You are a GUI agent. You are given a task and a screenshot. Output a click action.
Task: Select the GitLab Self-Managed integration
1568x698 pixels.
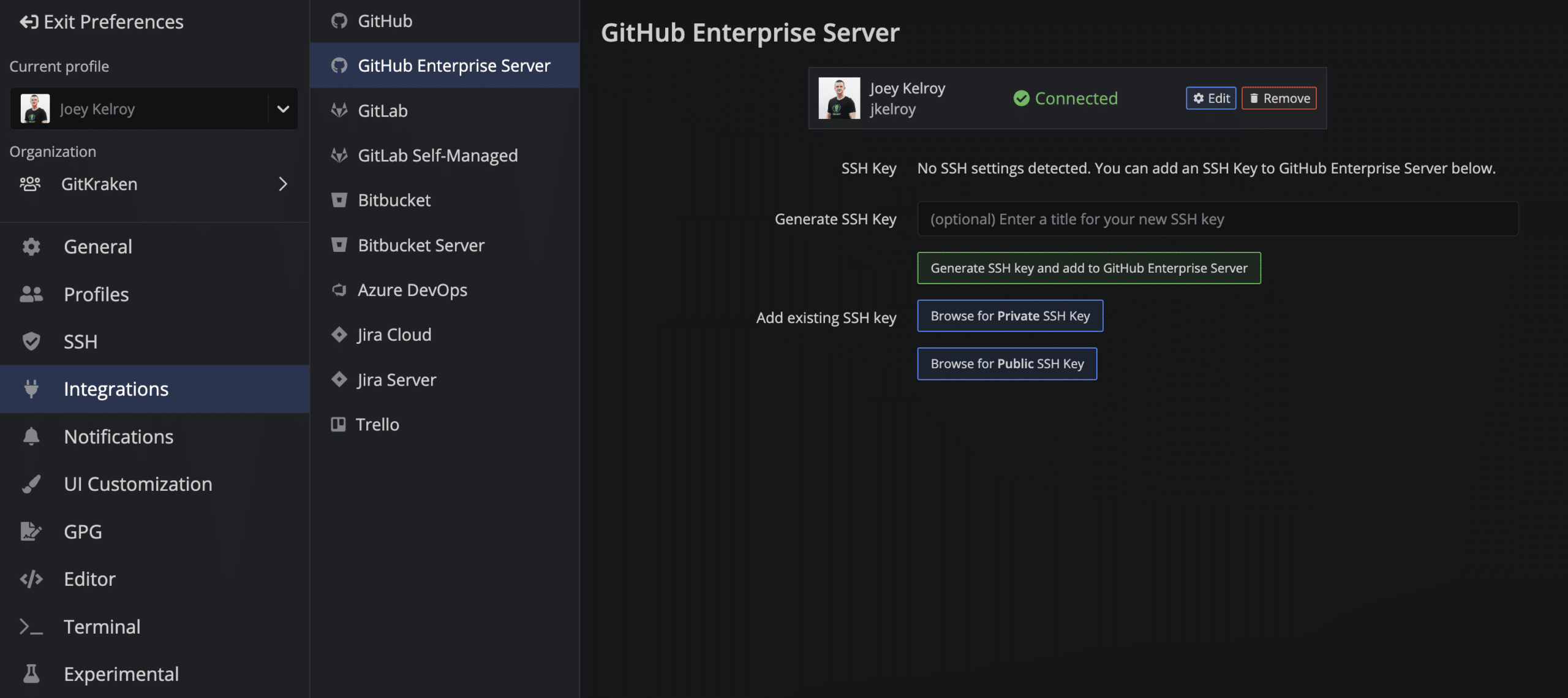click(x=445, y=155)
